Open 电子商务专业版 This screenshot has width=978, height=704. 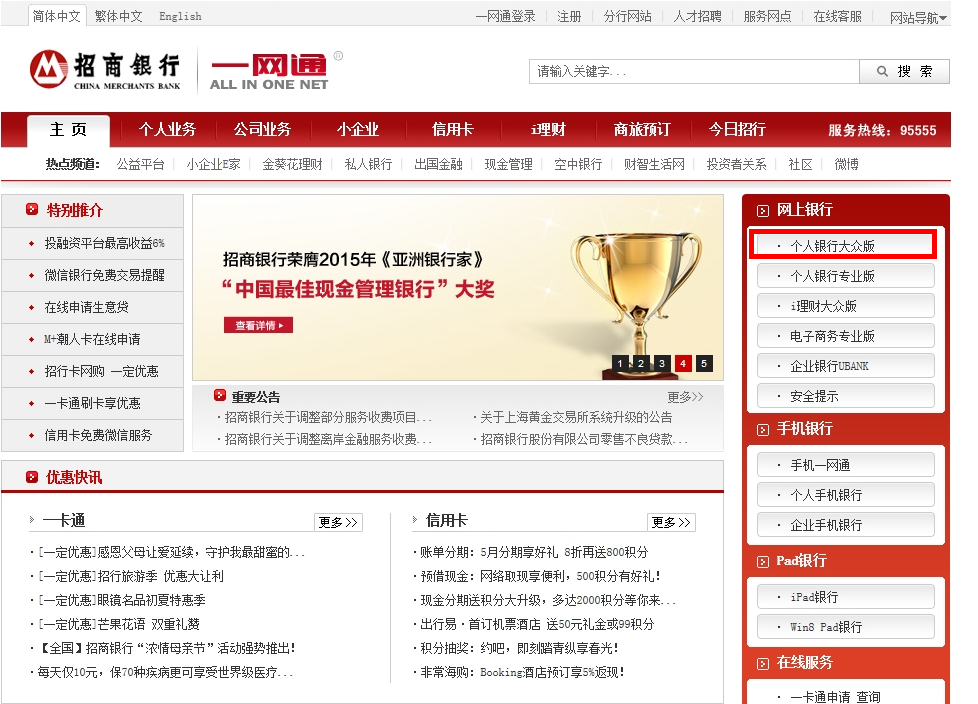pos(845,336)
